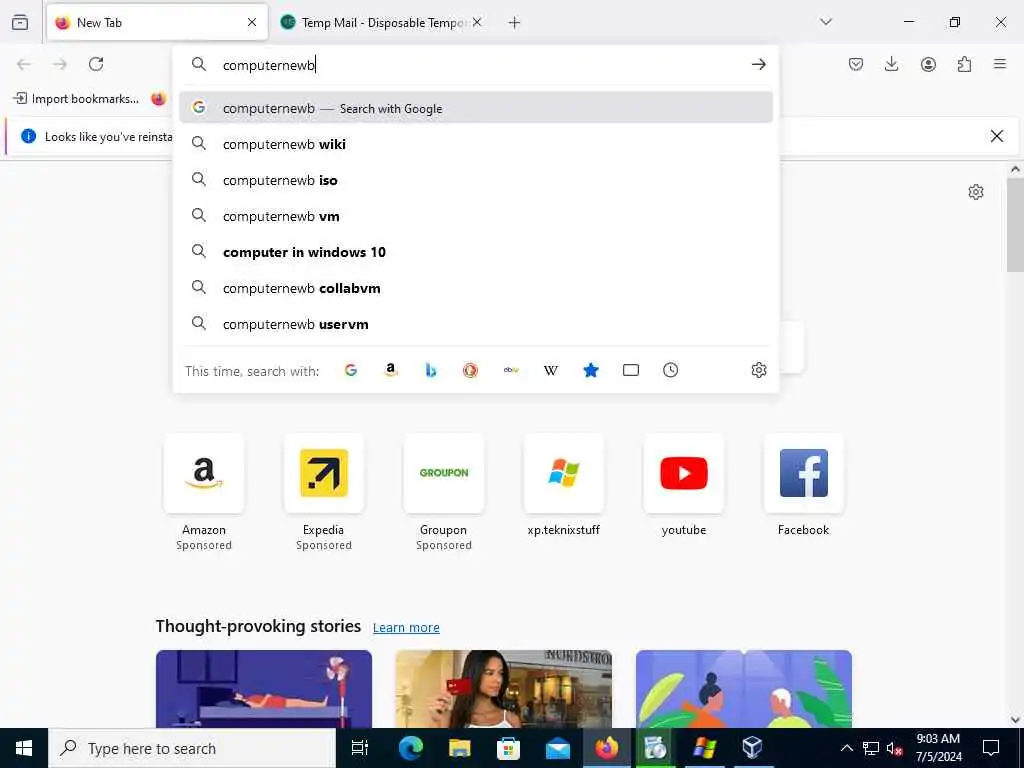Screen dimensions: 1024x768
Task: Choose 'computernewb wiki' suggestion
Action: tap(476, 144)
